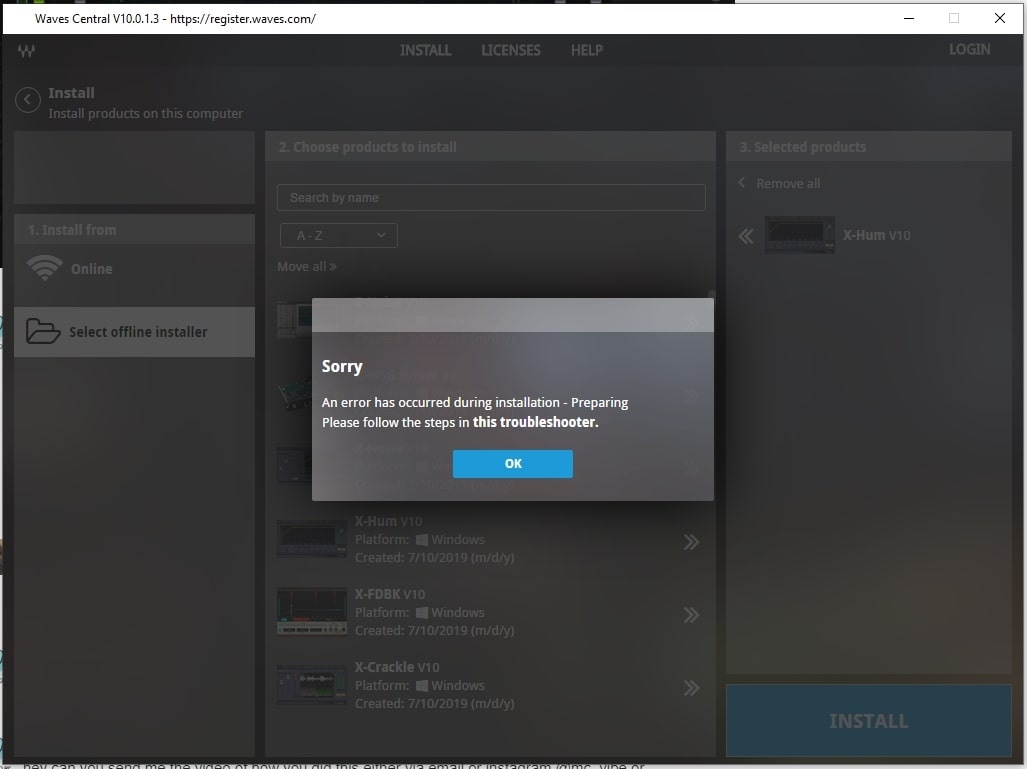The width and height of the screenshot is (1027, 769).
Task: Click the back arrow next to Install
Action: pos(28,100)
